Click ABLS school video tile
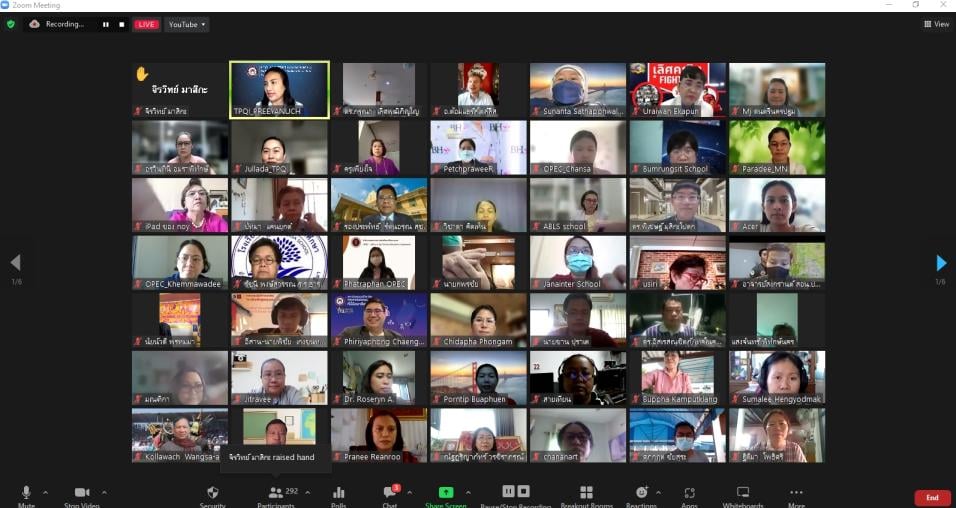 pyautogui.click(x=578, y=205)
